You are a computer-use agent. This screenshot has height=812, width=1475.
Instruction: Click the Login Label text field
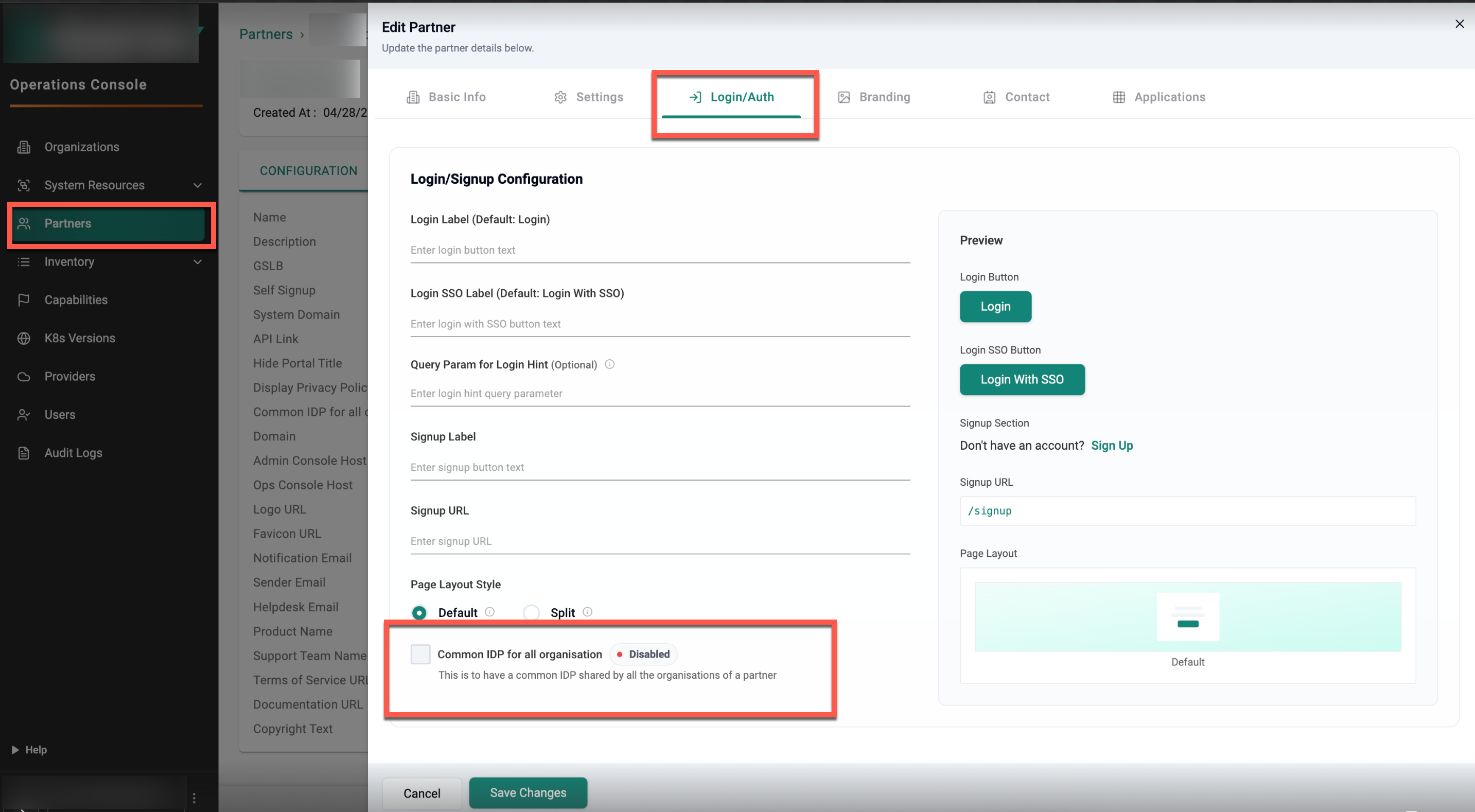(x=660, y=250)
